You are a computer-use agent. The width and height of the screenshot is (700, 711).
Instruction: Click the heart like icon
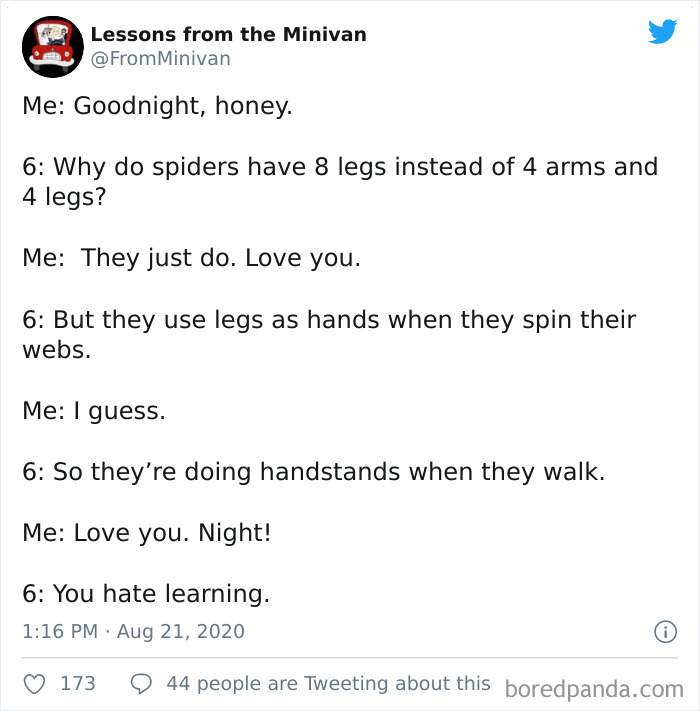click(34, 684)
